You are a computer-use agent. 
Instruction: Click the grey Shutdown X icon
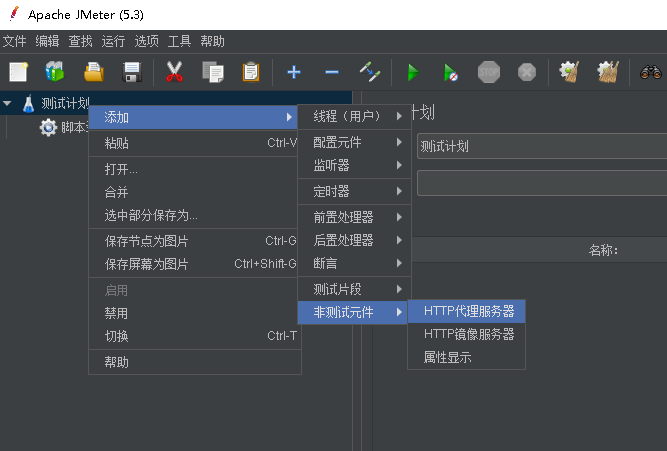coord(527,72)
